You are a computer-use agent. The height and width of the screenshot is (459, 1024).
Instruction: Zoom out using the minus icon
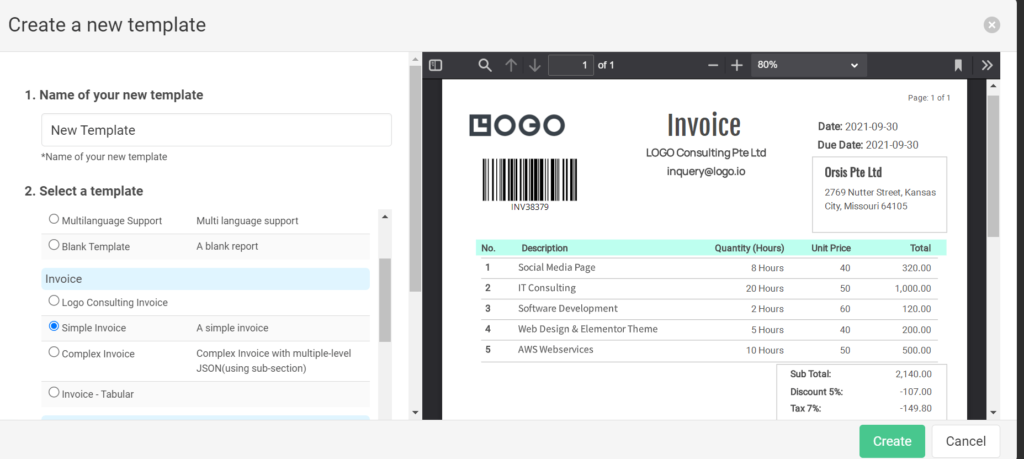pyautogui.click(x=713, y=65)
